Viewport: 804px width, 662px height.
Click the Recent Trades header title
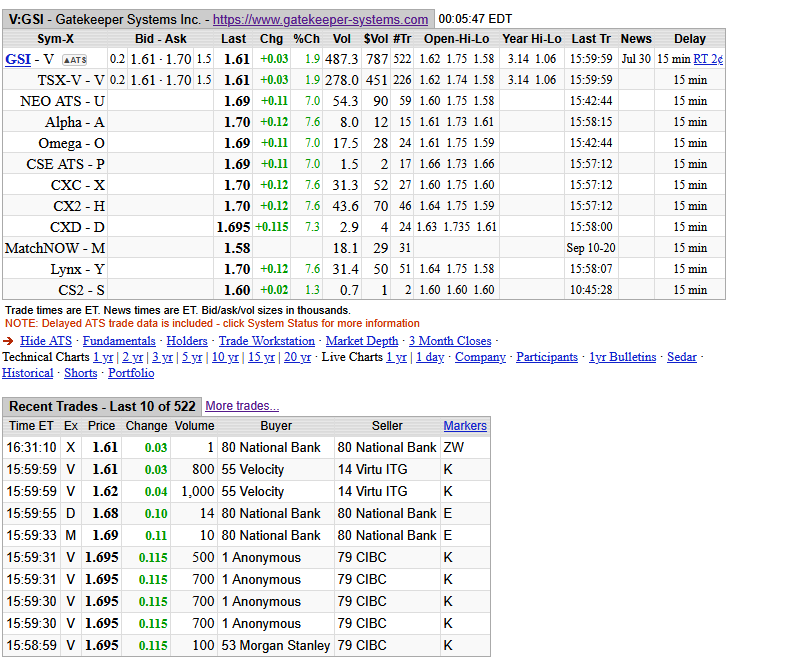[x=102, y=406]
